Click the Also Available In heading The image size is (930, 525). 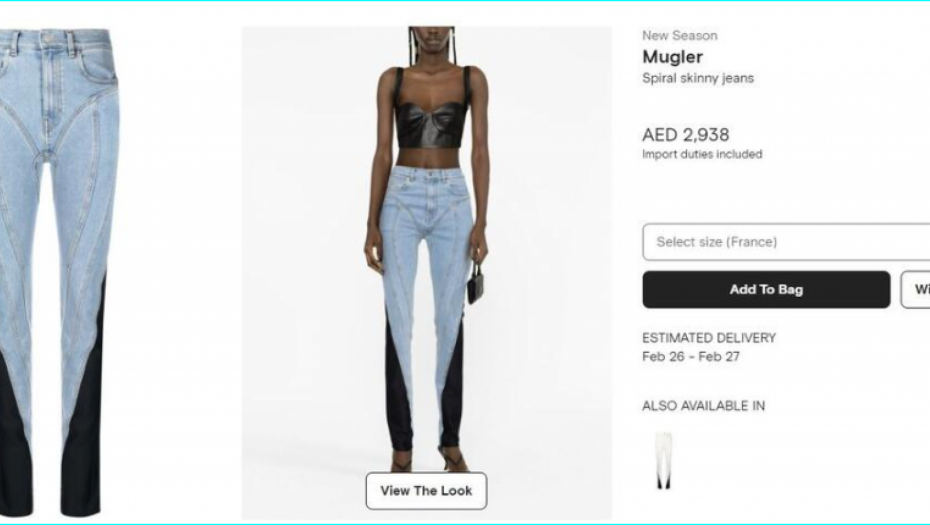[x=703, y=406]
